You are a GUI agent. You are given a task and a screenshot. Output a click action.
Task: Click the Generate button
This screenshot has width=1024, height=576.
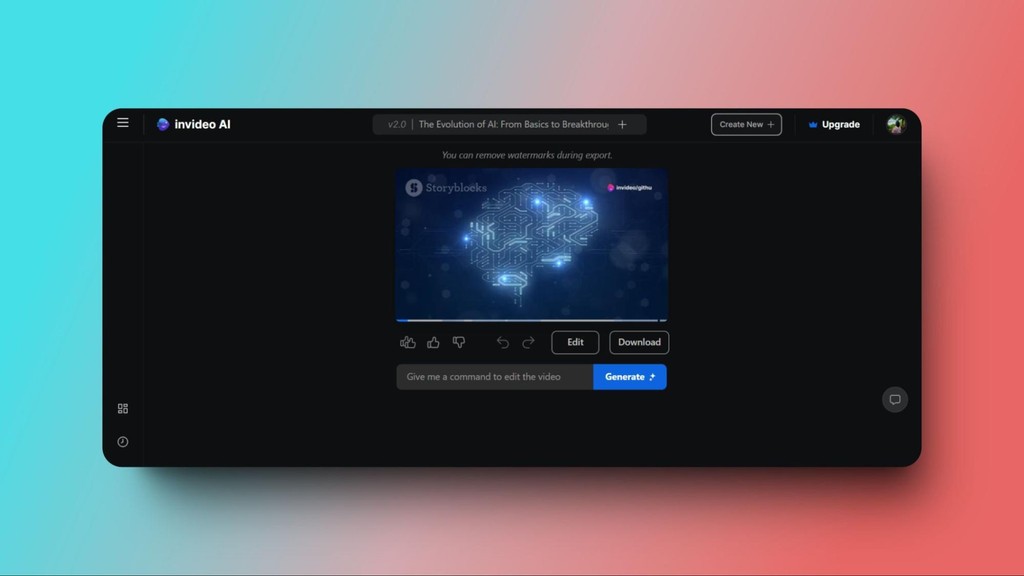pos(629,377)
